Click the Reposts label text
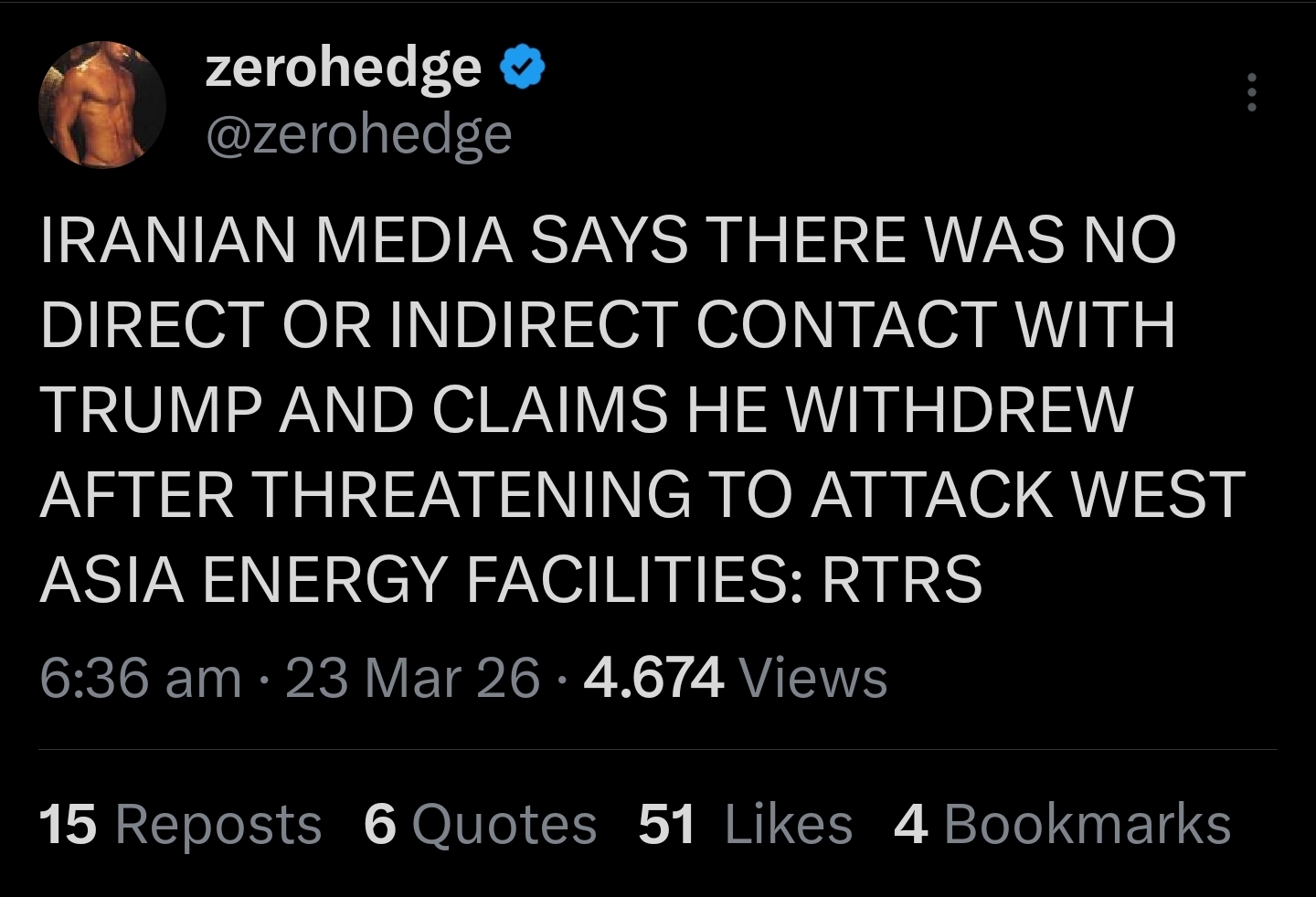Viewport: 1316px width, 897px height. coord(218,823)
